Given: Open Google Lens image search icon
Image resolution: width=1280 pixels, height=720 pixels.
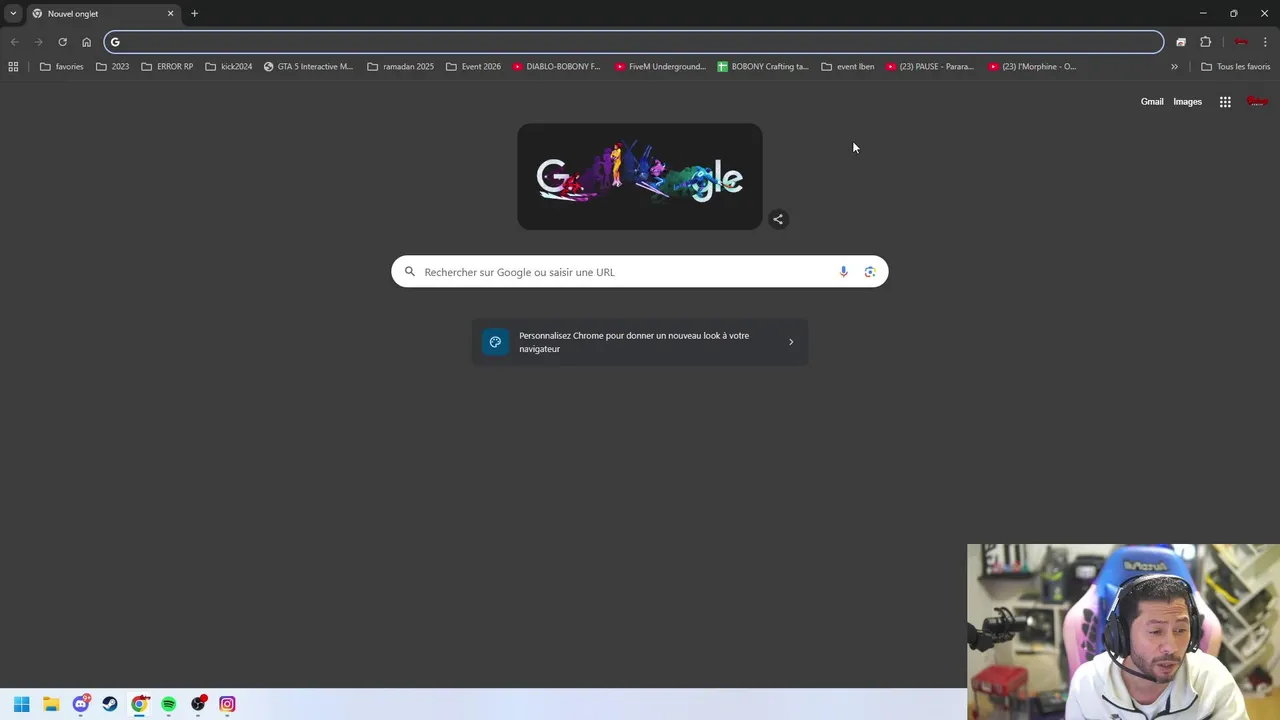Looking at the screenshot, I should click(870, 272).
